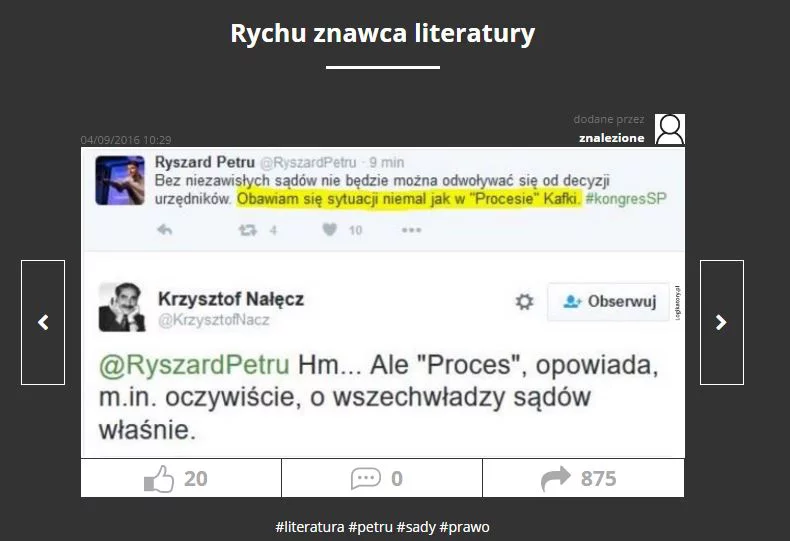Click the retweet icon under Petru's tweet

[247, 230]
